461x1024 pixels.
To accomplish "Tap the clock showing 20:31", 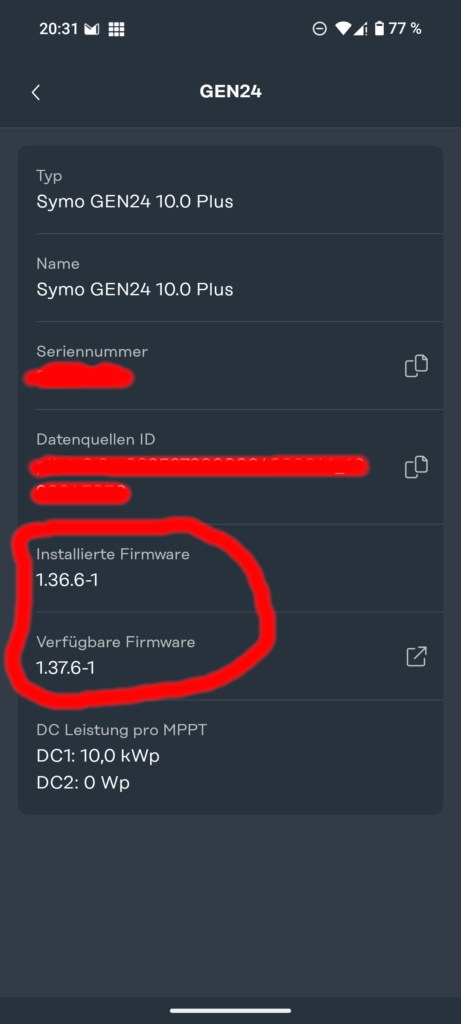I will (58, 29).
